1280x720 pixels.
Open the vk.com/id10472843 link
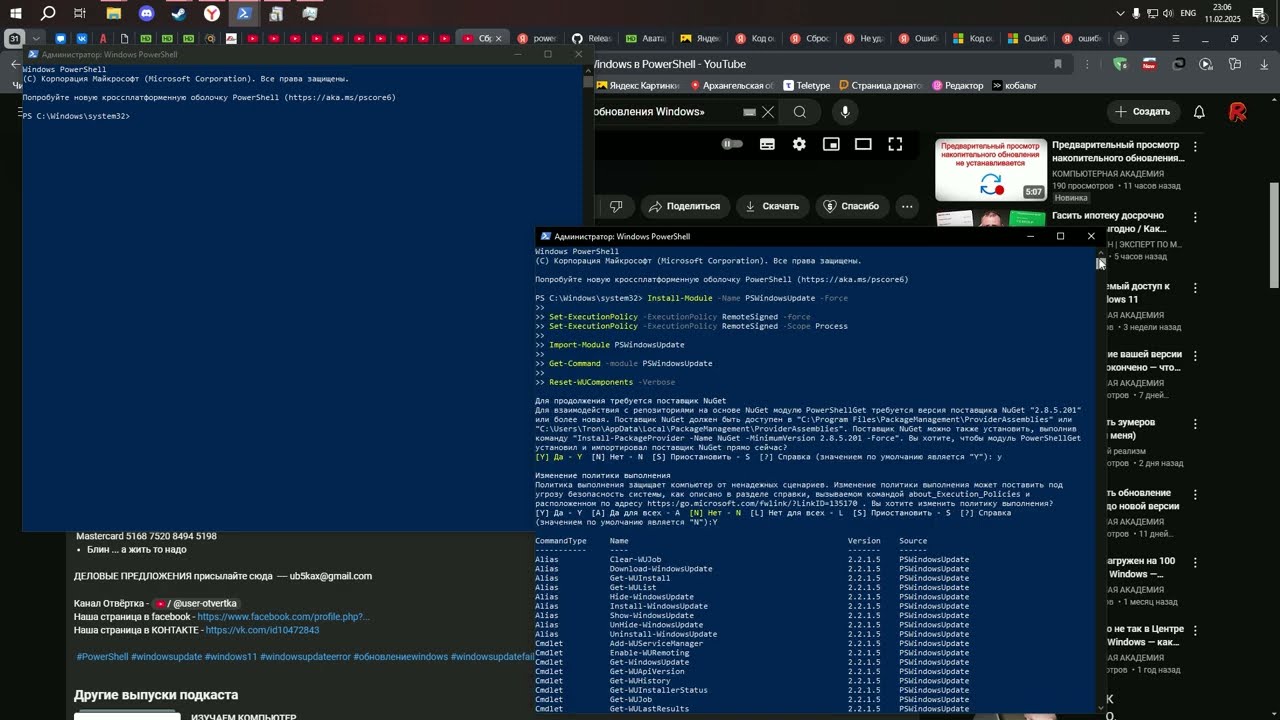262,631
